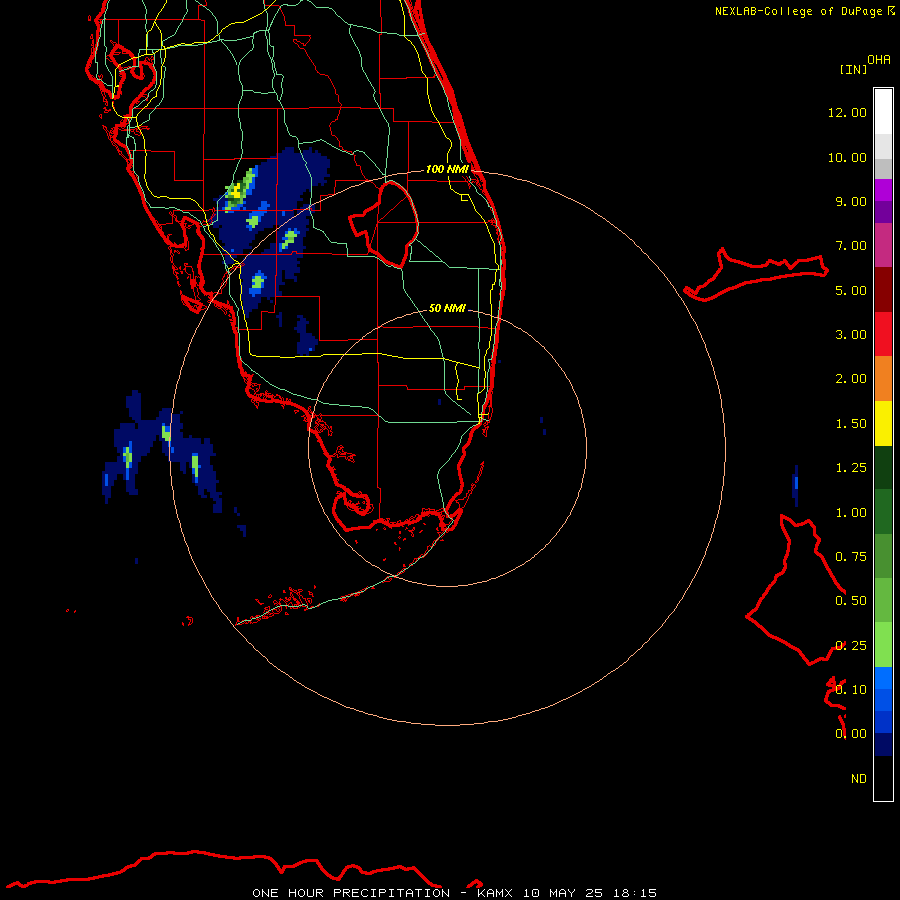
Task: Pick the black ND swatch in legend
Action: 883,778
